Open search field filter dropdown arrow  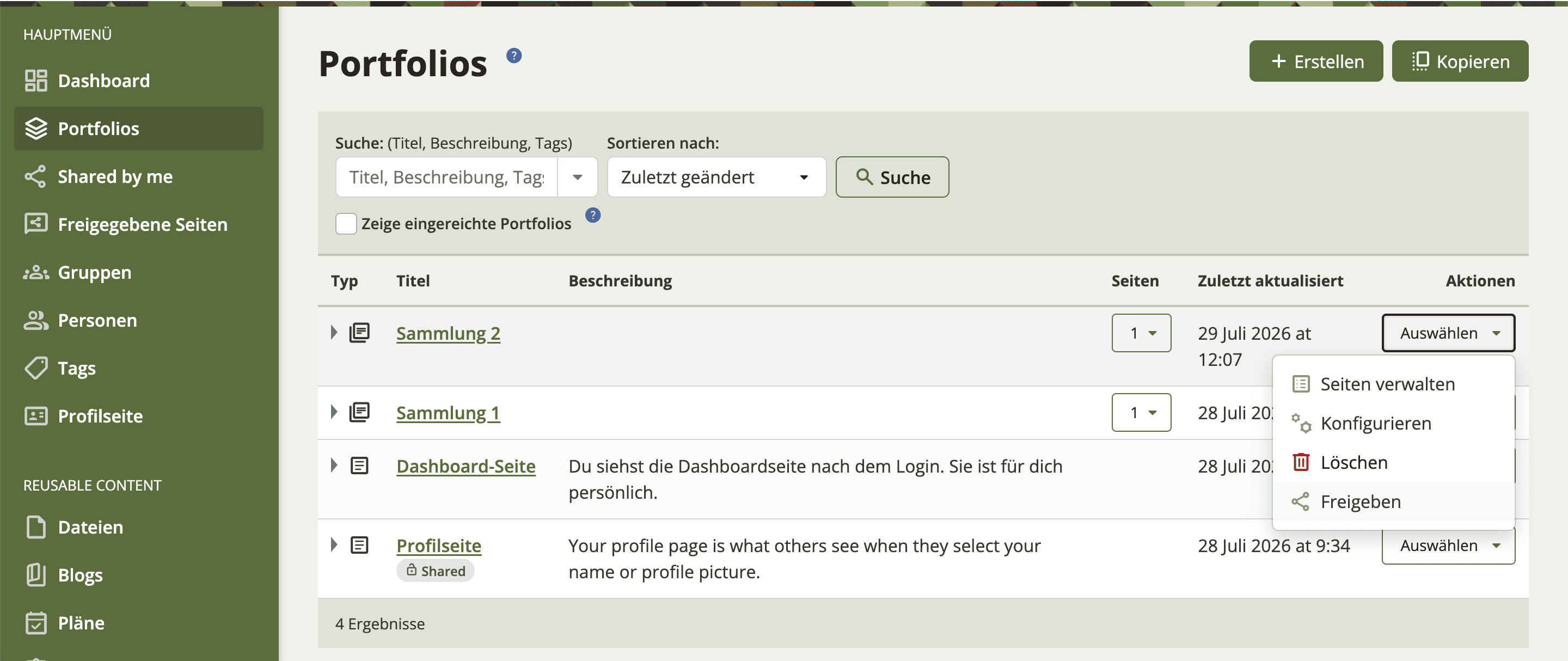[x=578, y=177]
